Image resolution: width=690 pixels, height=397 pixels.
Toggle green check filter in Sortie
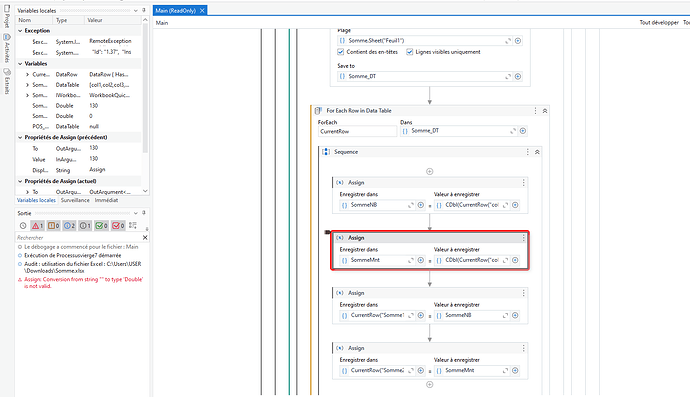pos(101,226)
